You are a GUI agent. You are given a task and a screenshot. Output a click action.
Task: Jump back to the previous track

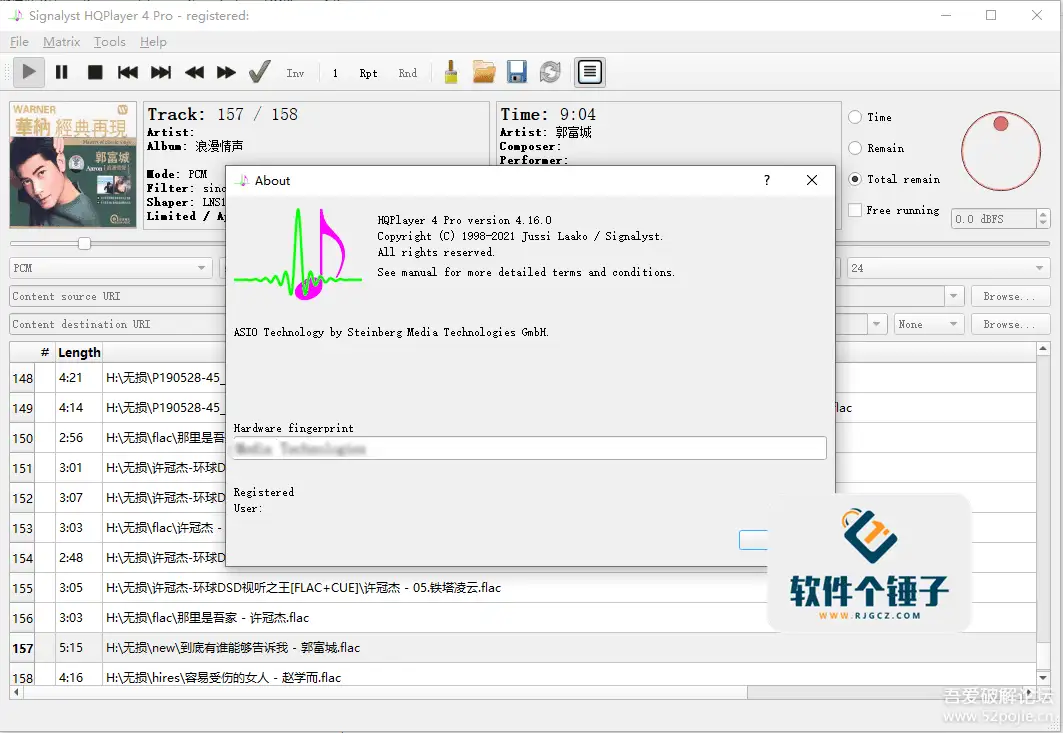coord(127,72)
